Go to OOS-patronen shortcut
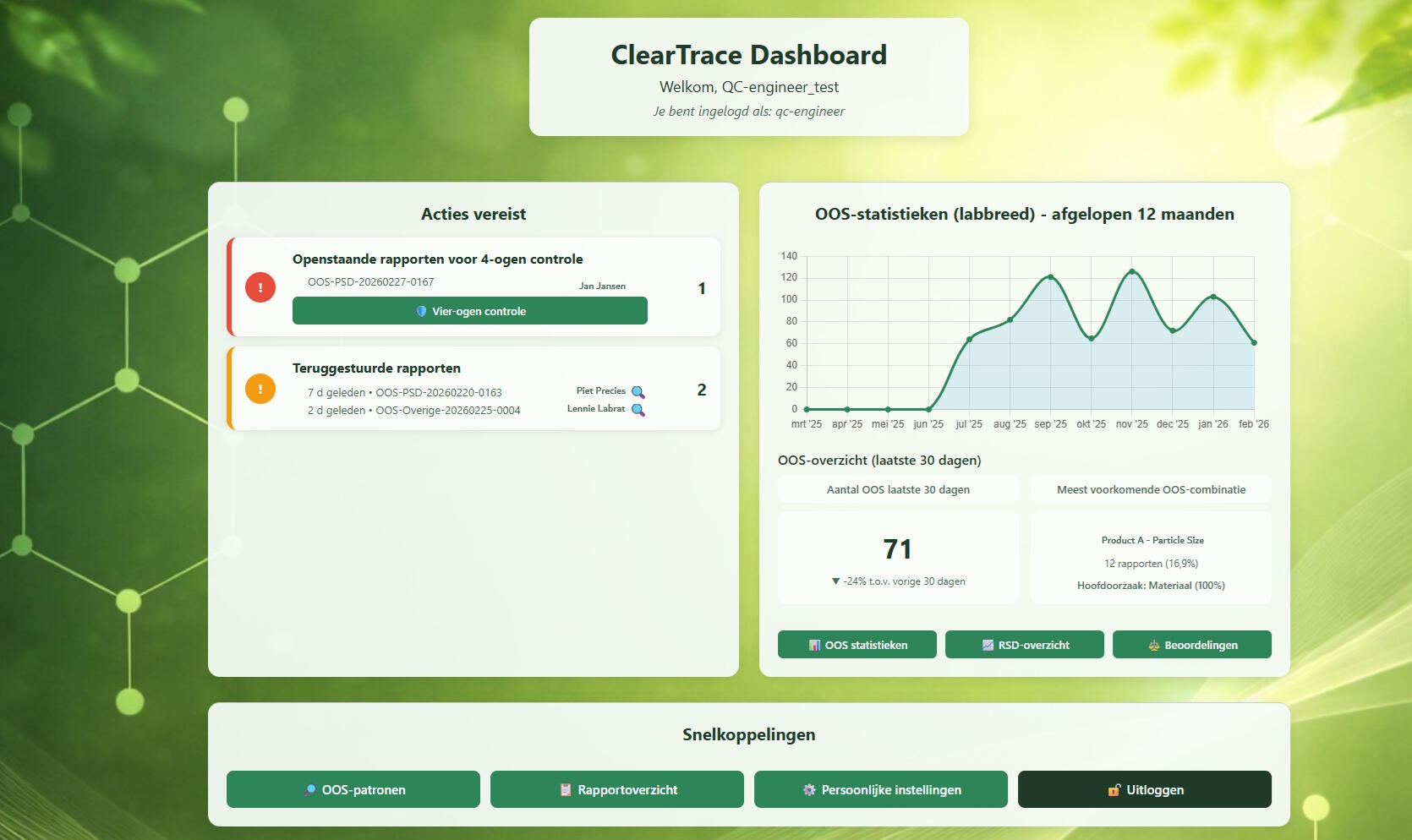Screen dimensions: 1412x840 [x=353, y=790]
